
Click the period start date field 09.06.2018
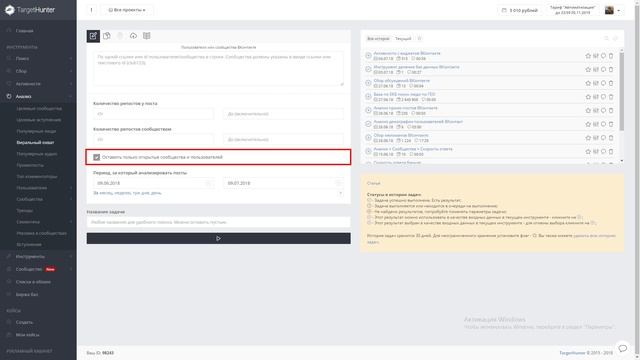[x=153, y=183]
